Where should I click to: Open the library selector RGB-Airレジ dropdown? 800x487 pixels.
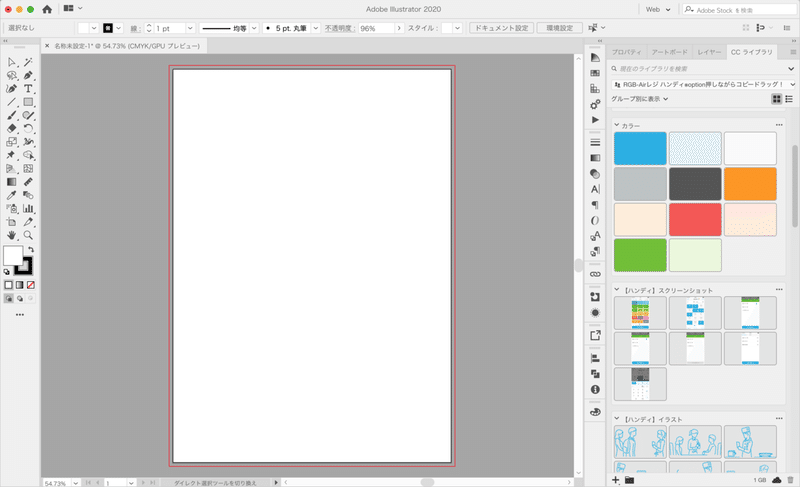(703, 84)
